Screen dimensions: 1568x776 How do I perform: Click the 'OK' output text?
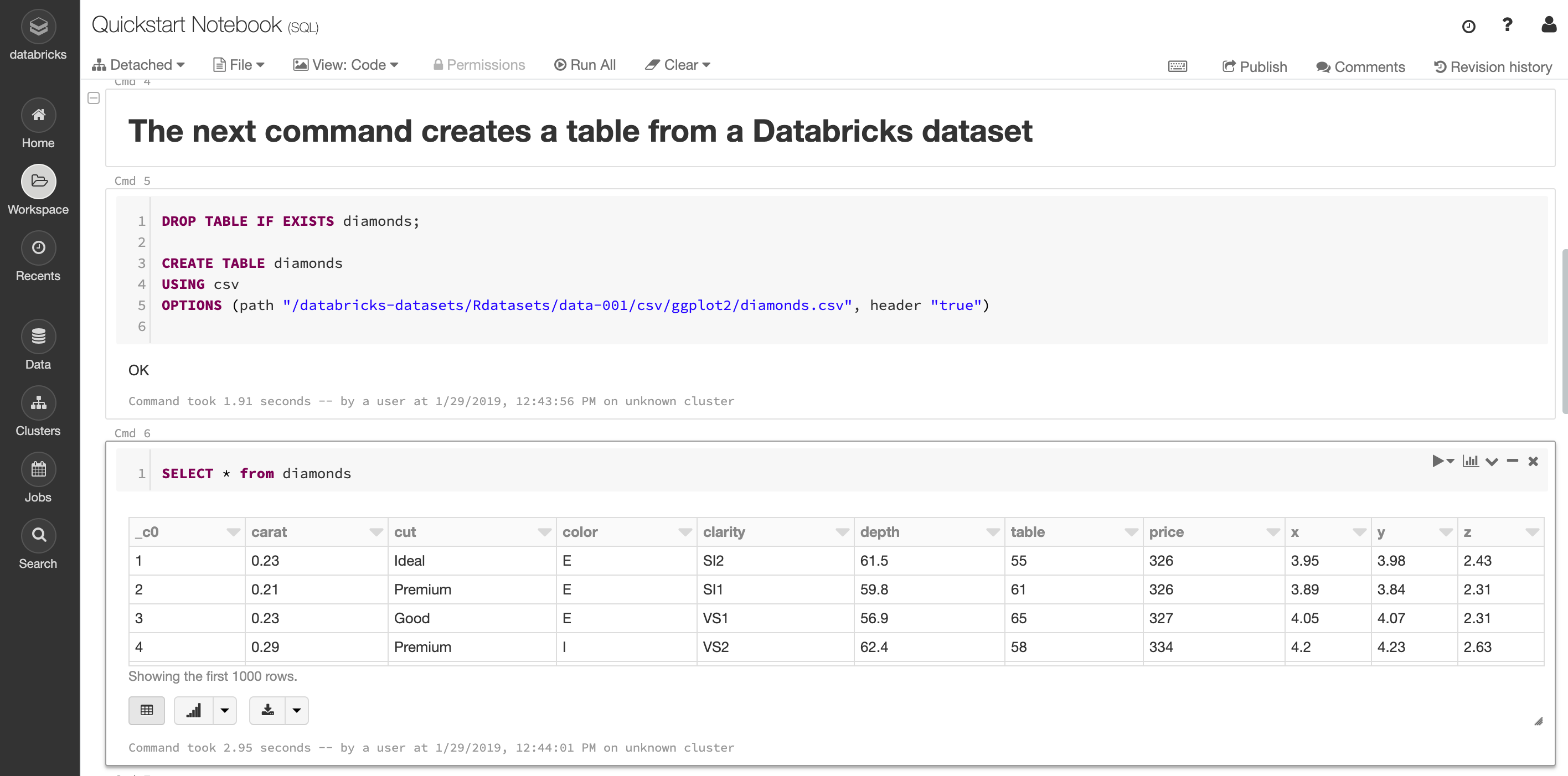click(x=139, y=371)
